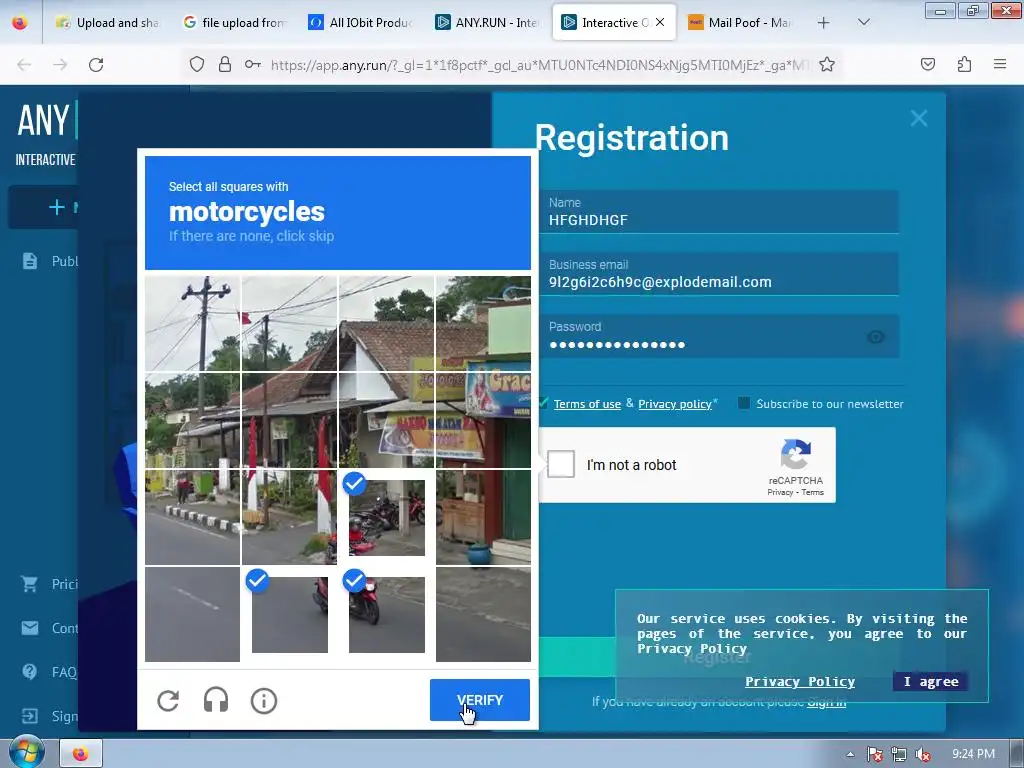Select the empty road tile with lane marking
1024x768 pixels.
point(193,615)
